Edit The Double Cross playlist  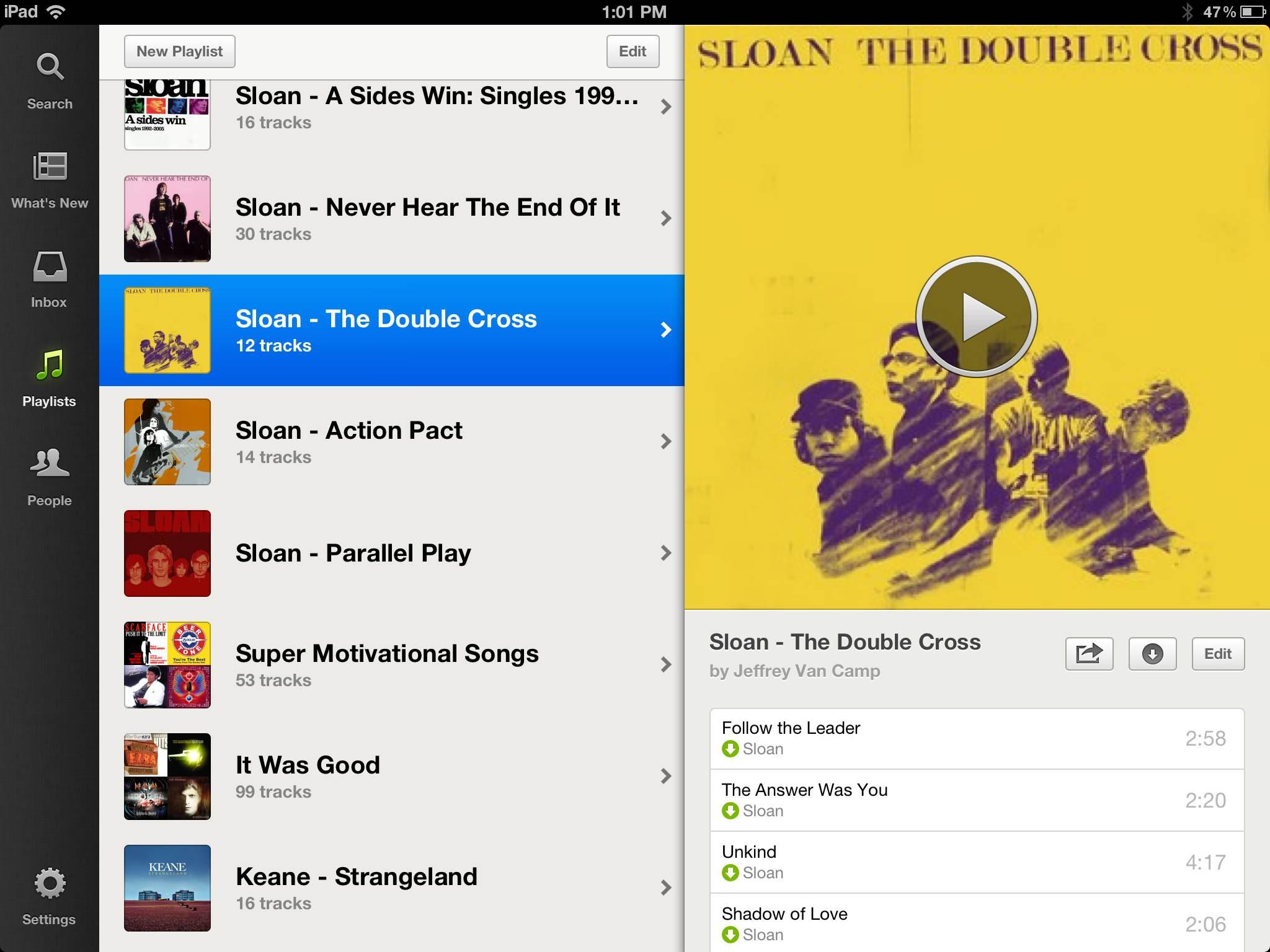[1218, 653]
